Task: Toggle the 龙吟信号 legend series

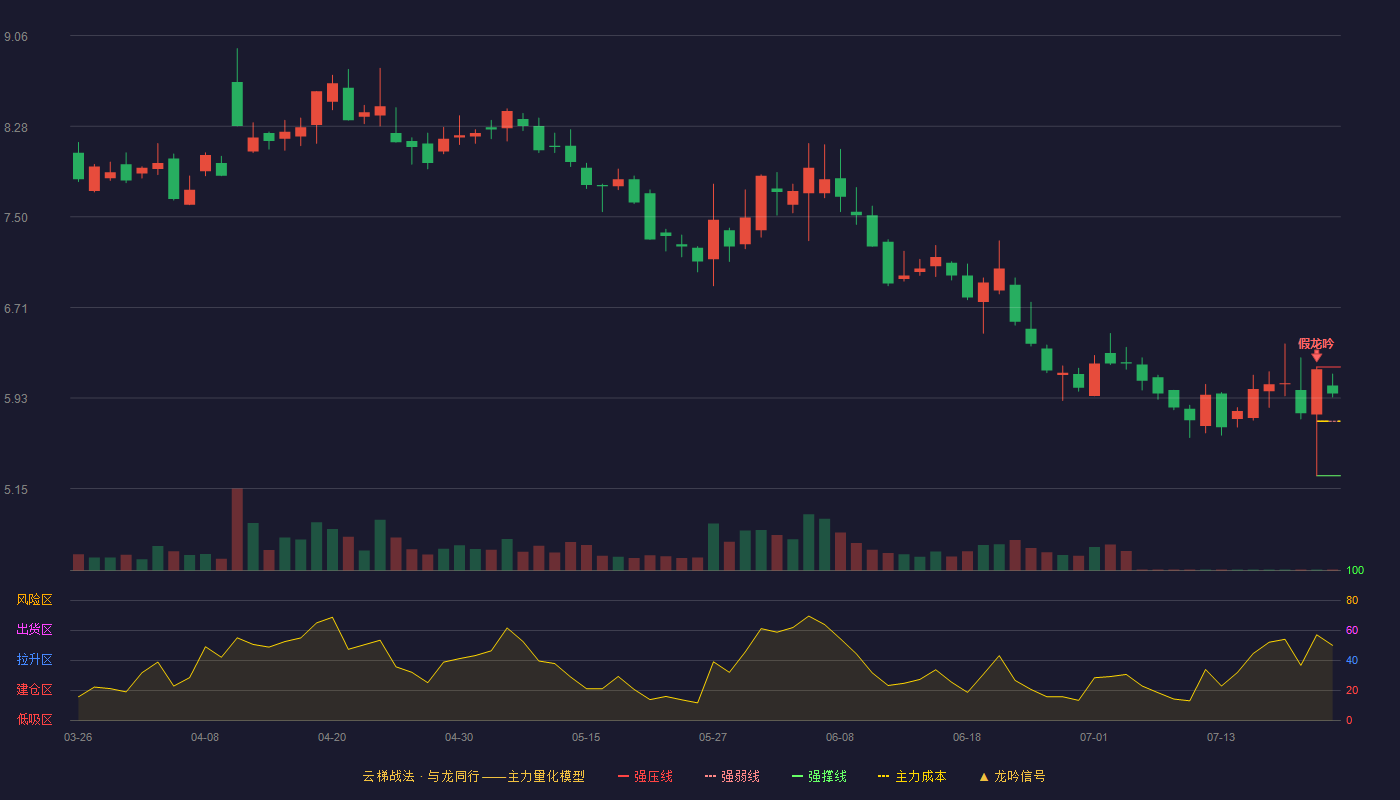Action: coord(1011,776)
